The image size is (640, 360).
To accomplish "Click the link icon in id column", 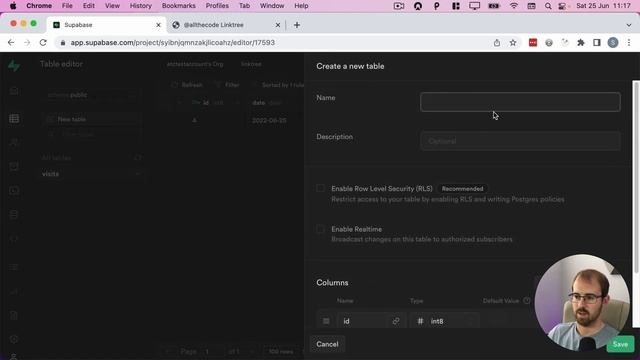I will point(396,321).
